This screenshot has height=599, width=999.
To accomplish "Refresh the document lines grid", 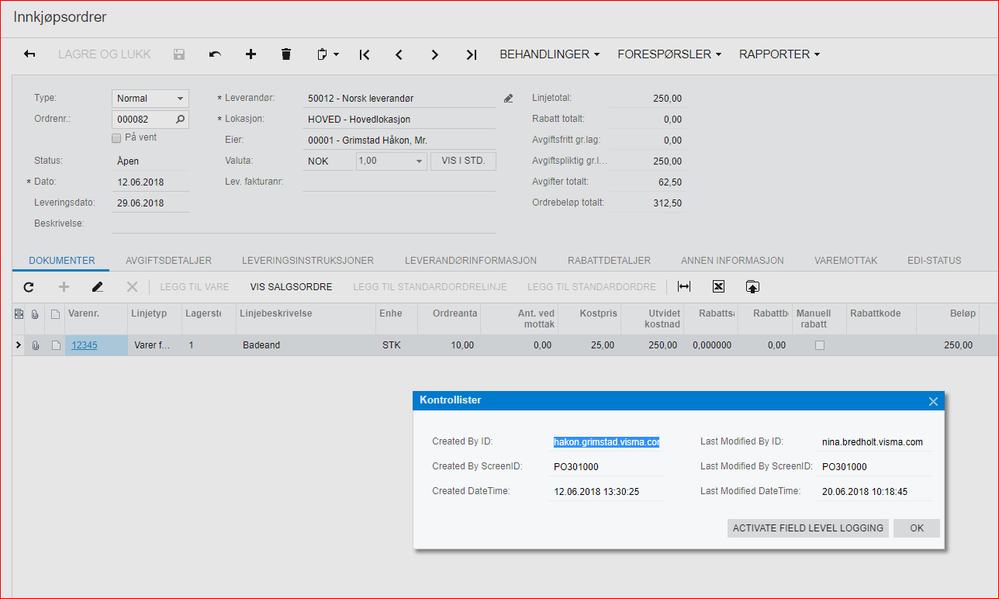I will [x=29, y=287].
